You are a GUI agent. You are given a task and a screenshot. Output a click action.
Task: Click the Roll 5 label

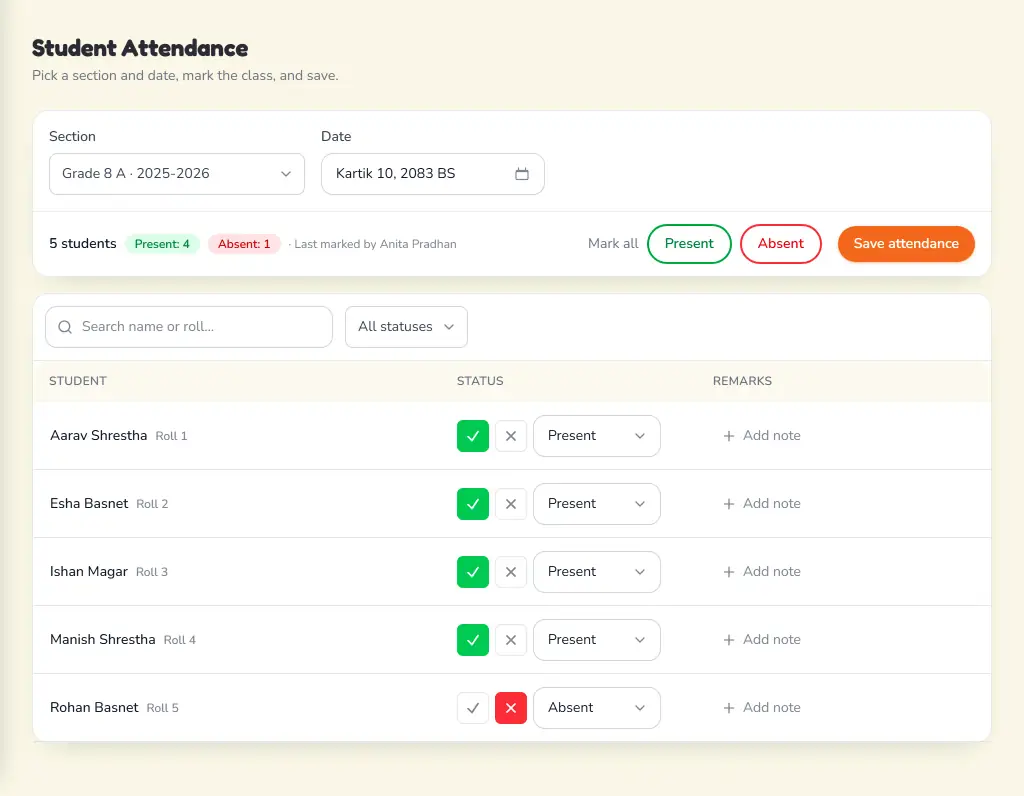[162, 708]
